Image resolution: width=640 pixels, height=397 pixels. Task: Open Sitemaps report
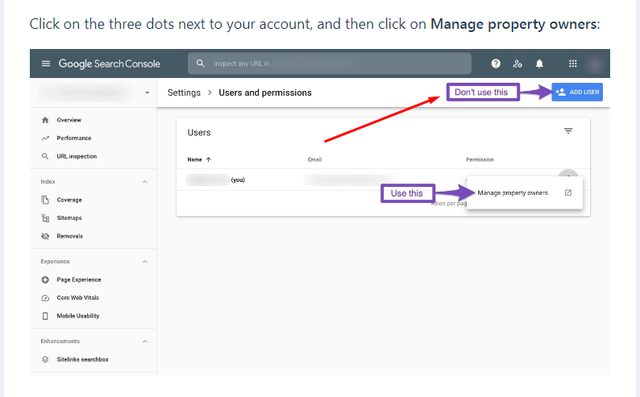(69, 218)
